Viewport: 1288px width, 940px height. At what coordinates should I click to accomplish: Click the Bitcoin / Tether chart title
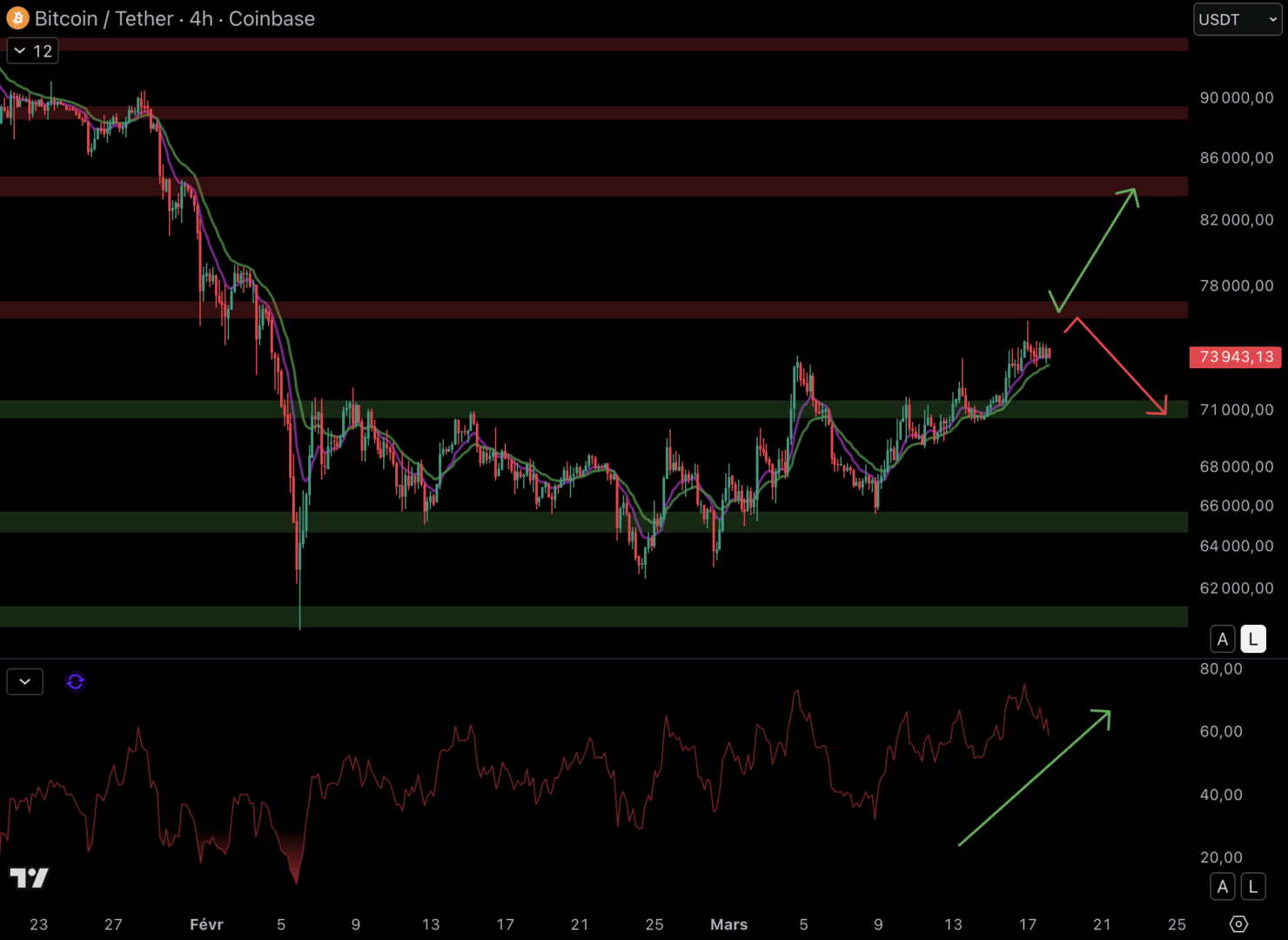click(174, 18)
